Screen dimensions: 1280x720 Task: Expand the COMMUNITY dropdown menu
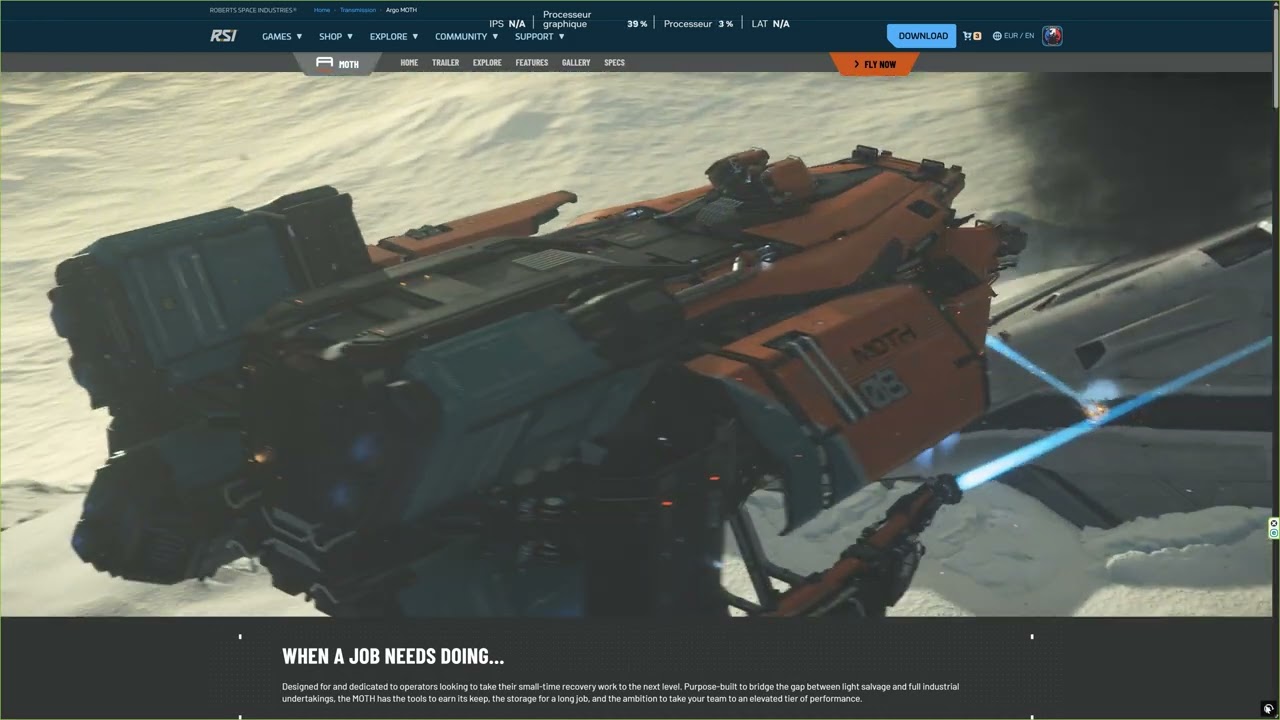(x=466, y=36)
